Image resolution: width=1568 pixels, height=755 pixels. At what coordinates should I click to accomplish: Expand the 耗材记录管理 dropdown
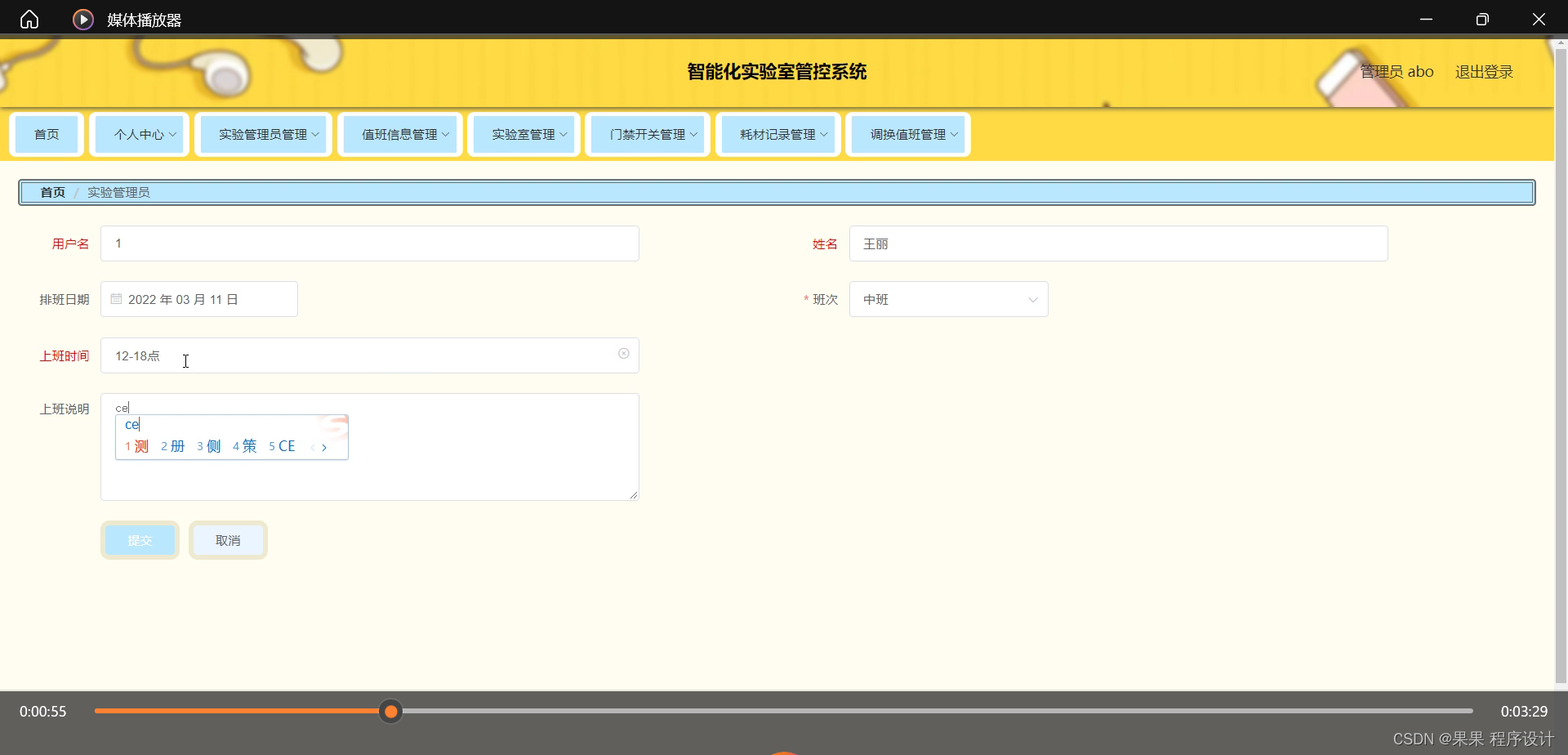(777, 134)
